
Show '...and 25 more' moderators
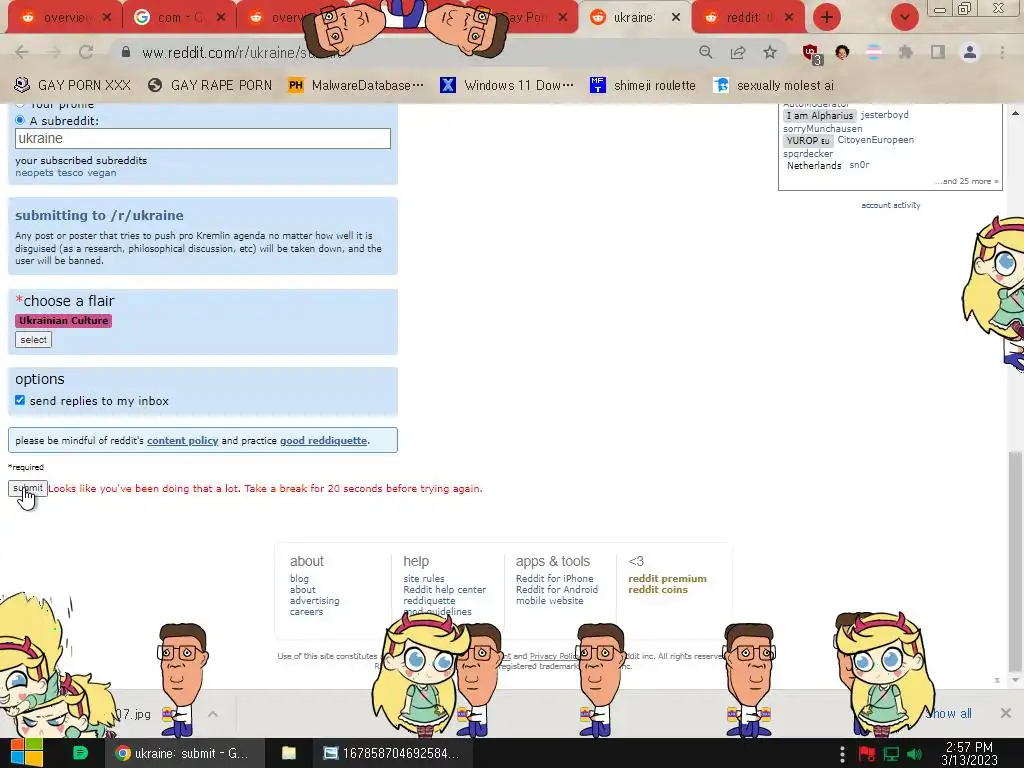pyautogui.click(x=967, y=181)
